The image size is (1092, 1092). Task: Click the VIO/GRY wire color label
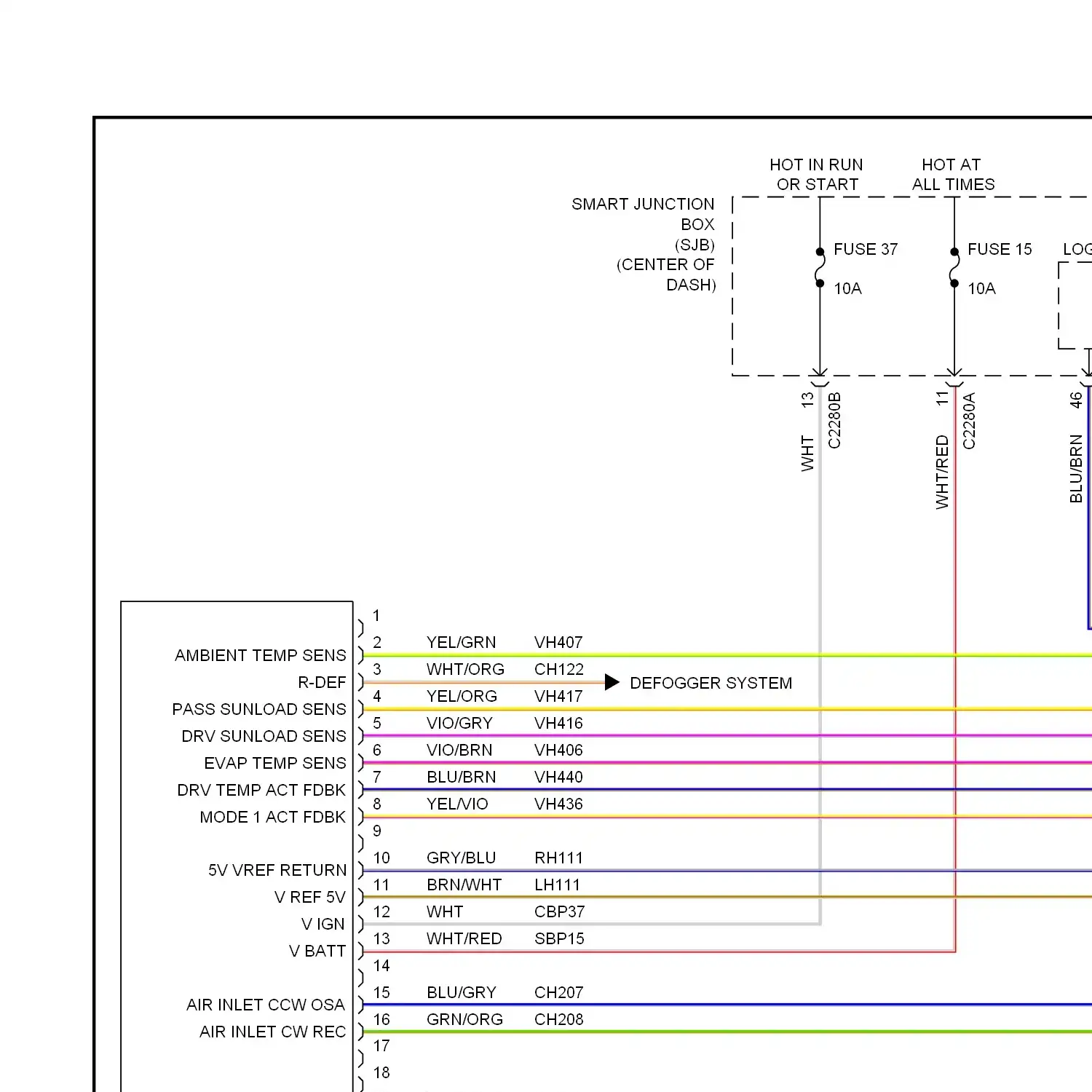pos(459,723)
